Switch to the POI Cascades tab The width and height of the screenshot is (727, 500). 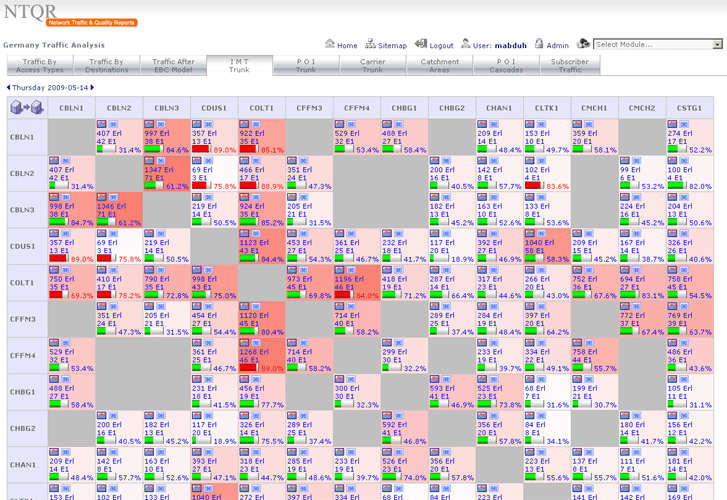click(x=506, y=66)
